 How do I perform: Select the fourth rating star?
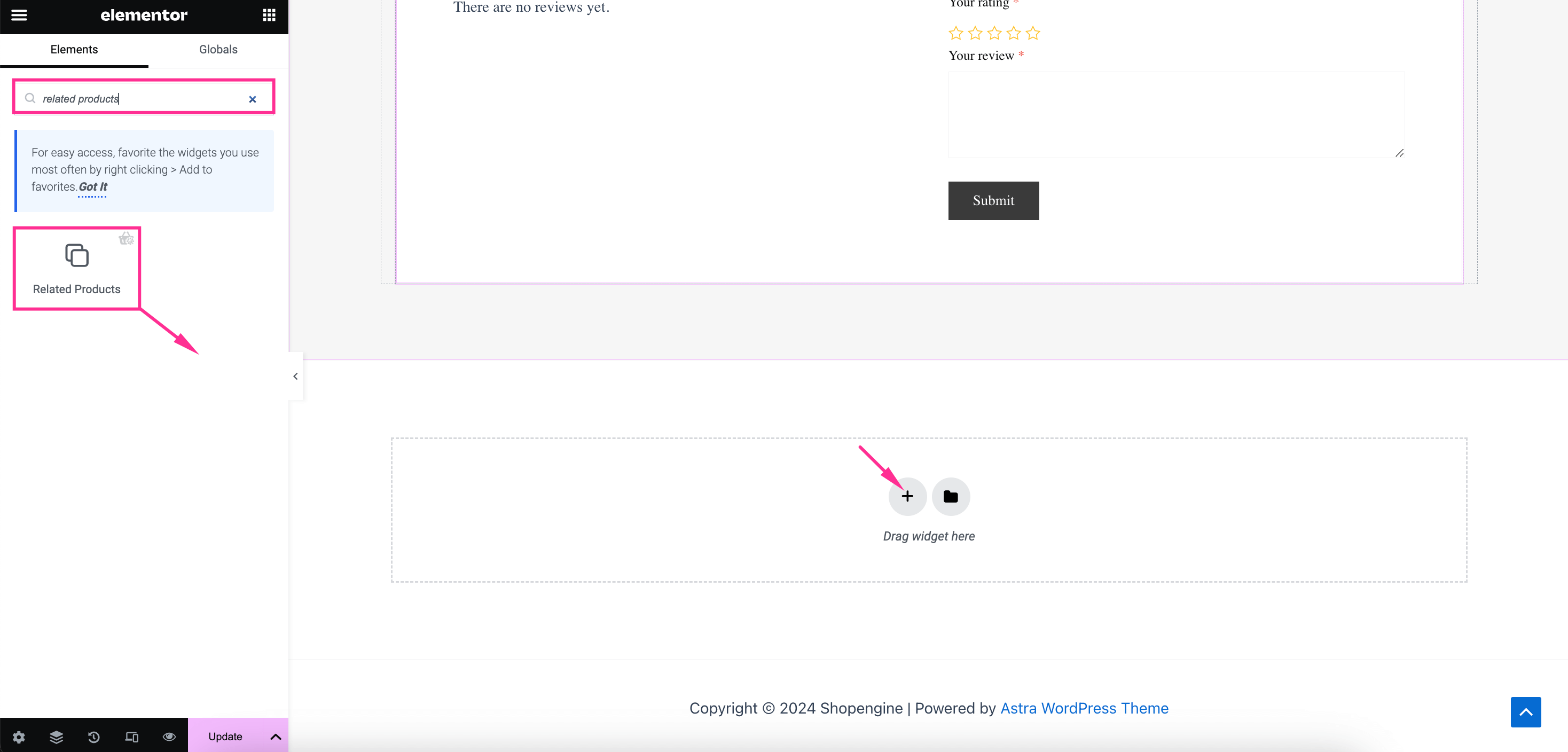[x=1014, y=33]
